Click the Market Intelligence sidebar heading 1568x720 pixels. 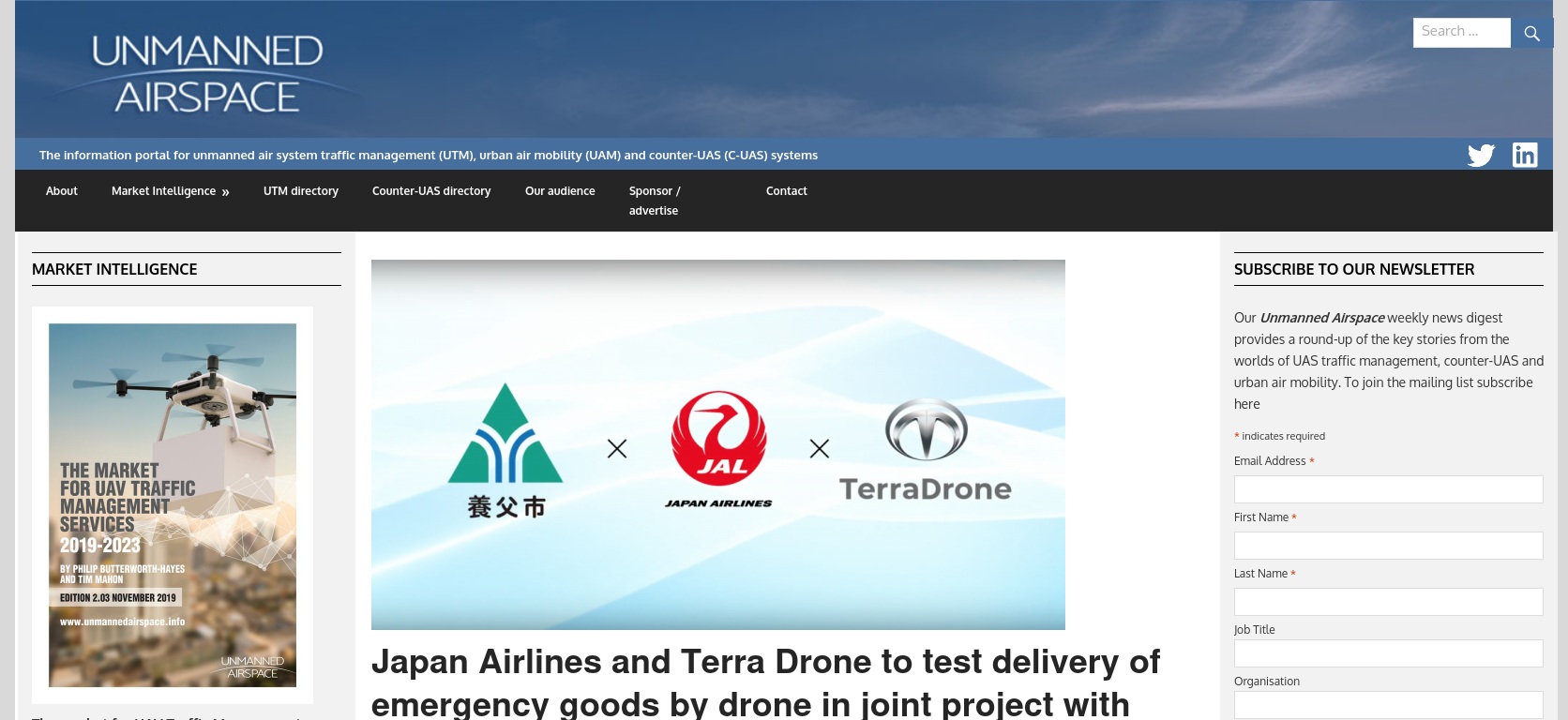point(114,269)
